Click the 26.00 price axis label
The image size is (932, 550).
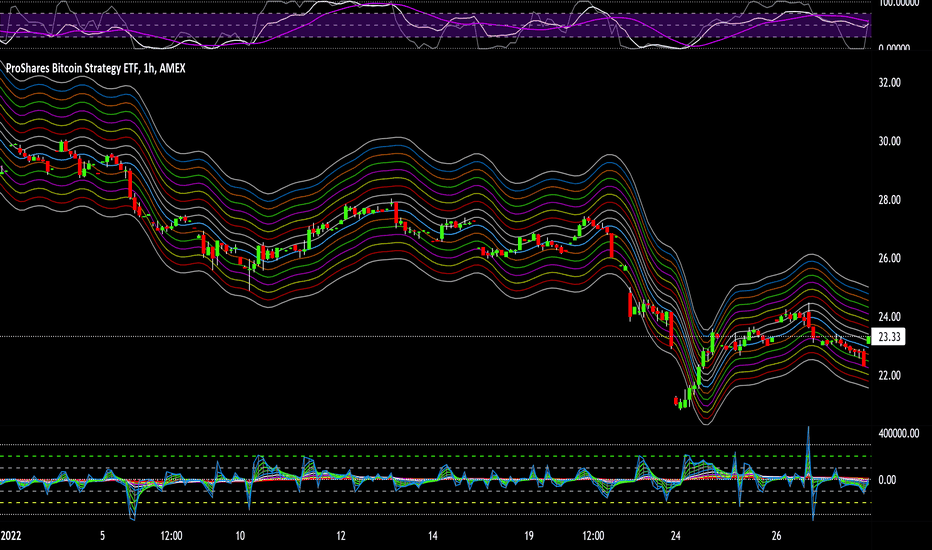(x=889, y=258)
